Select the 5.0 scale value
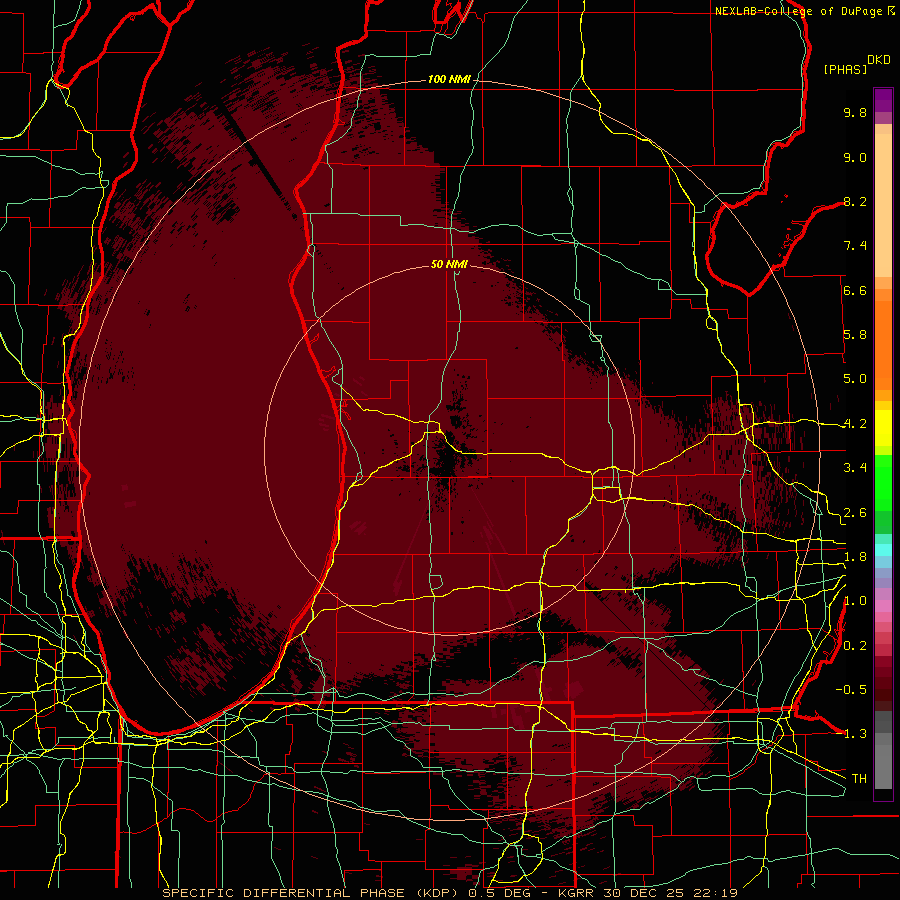This screenshot has height=900, width=900. (x=855, y=379)
